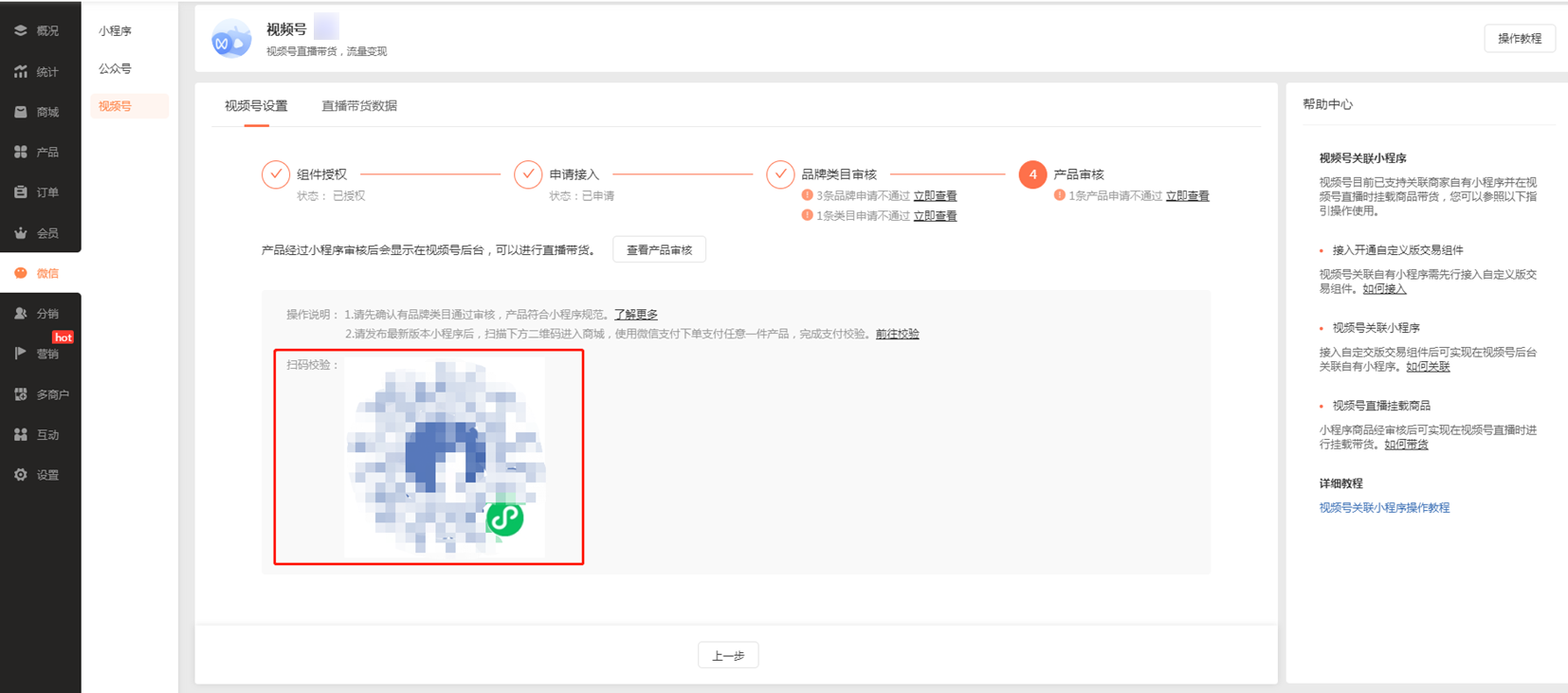The image size is (1568, 693).
Task: Click the warning icon beside 1条类目申请不通过
Action: (x=807, y=215)
